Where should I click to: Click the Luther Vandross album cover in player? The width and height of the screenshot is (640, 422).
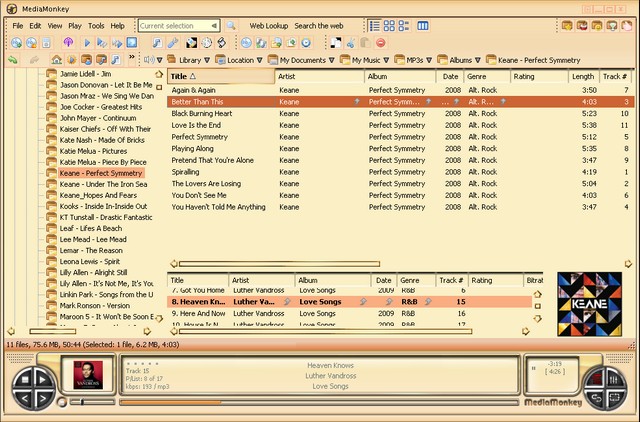[x=88, y=375]
